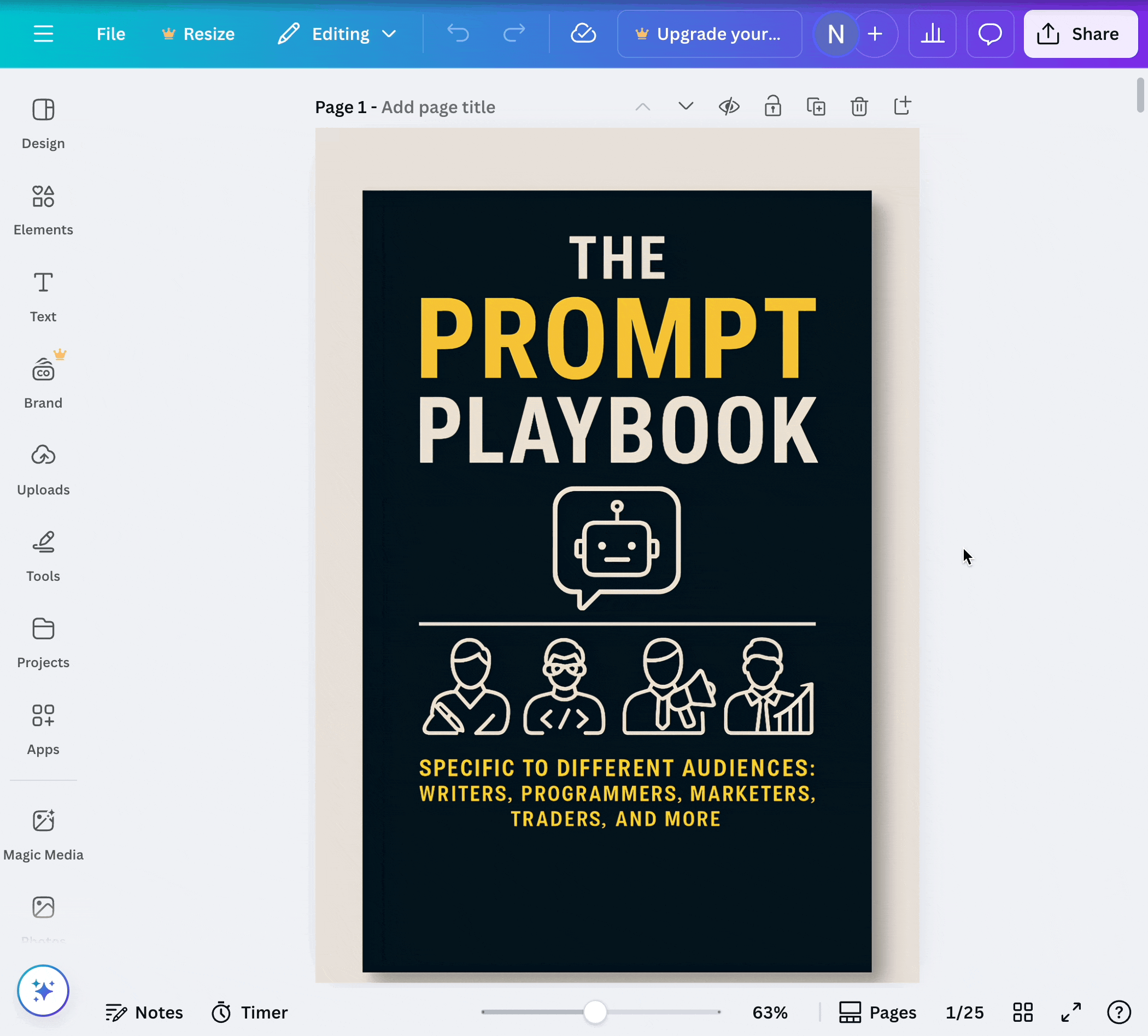Viewport: 1148px width, 1036px height.
Task: Duplicate page 1 with copy icon
Action: point(816,107)
